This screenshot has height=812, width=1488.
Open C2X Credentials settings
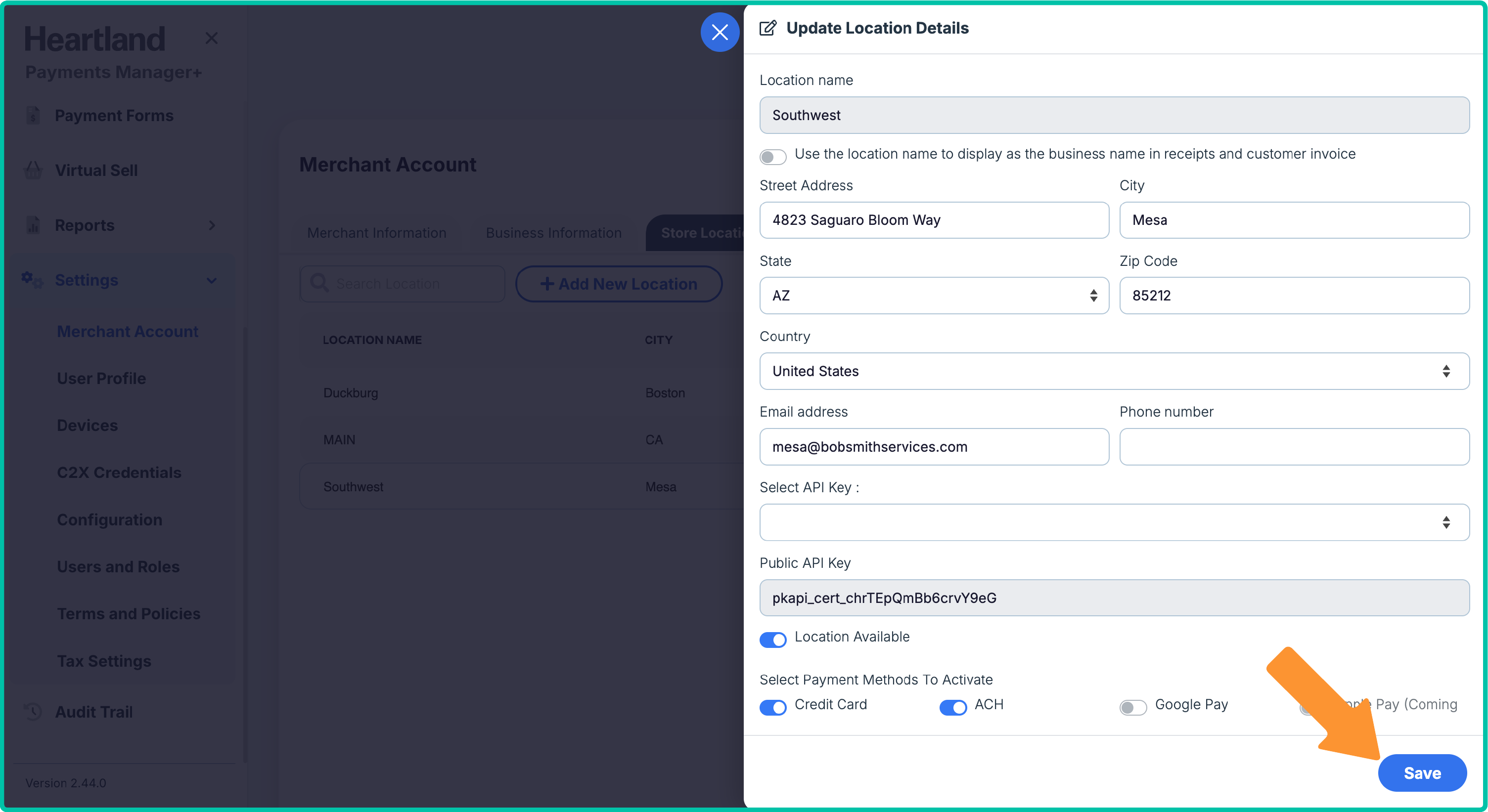[119, 472]
